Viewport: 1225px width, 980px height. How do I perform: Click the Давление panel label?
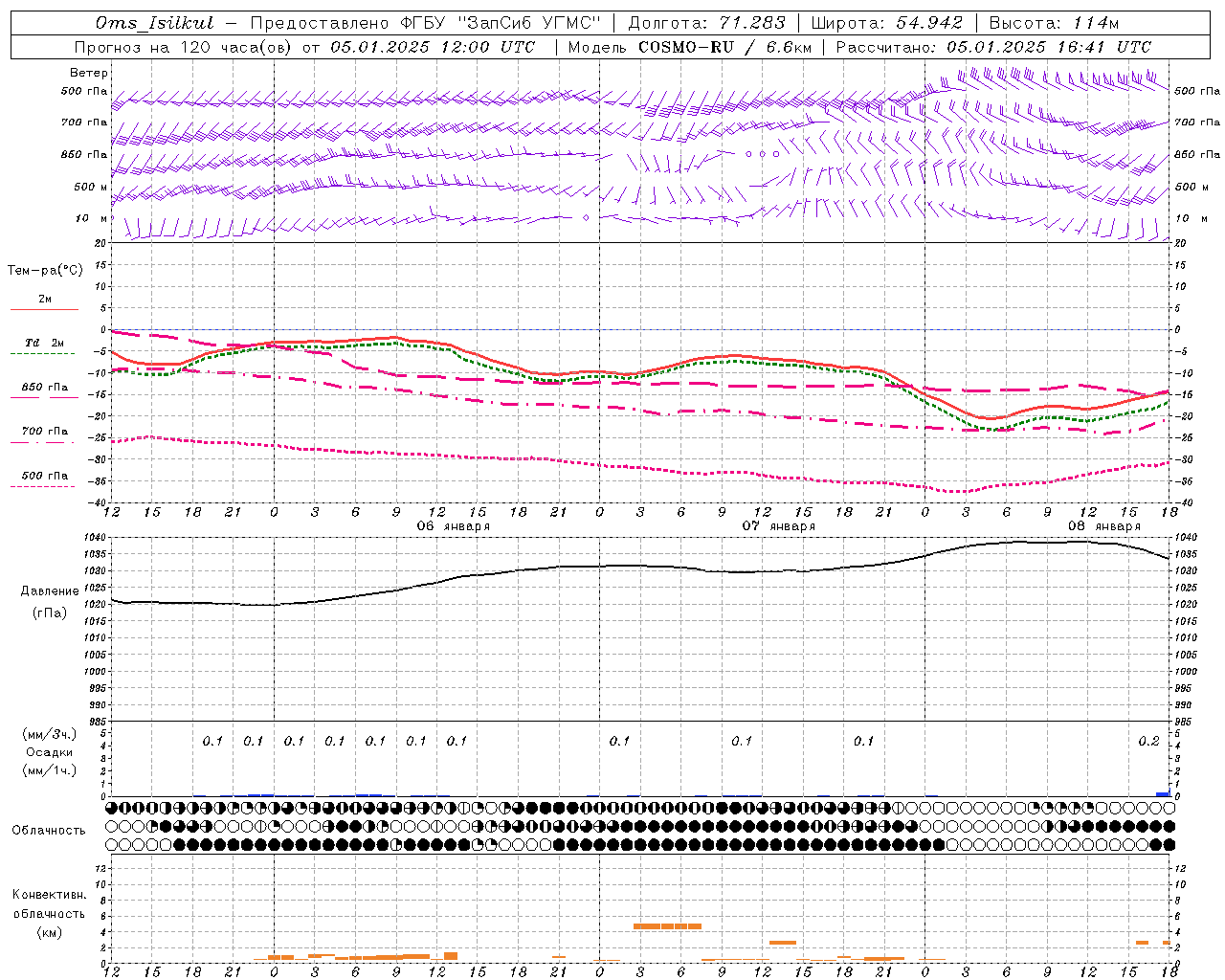click(x=50, y=591)
